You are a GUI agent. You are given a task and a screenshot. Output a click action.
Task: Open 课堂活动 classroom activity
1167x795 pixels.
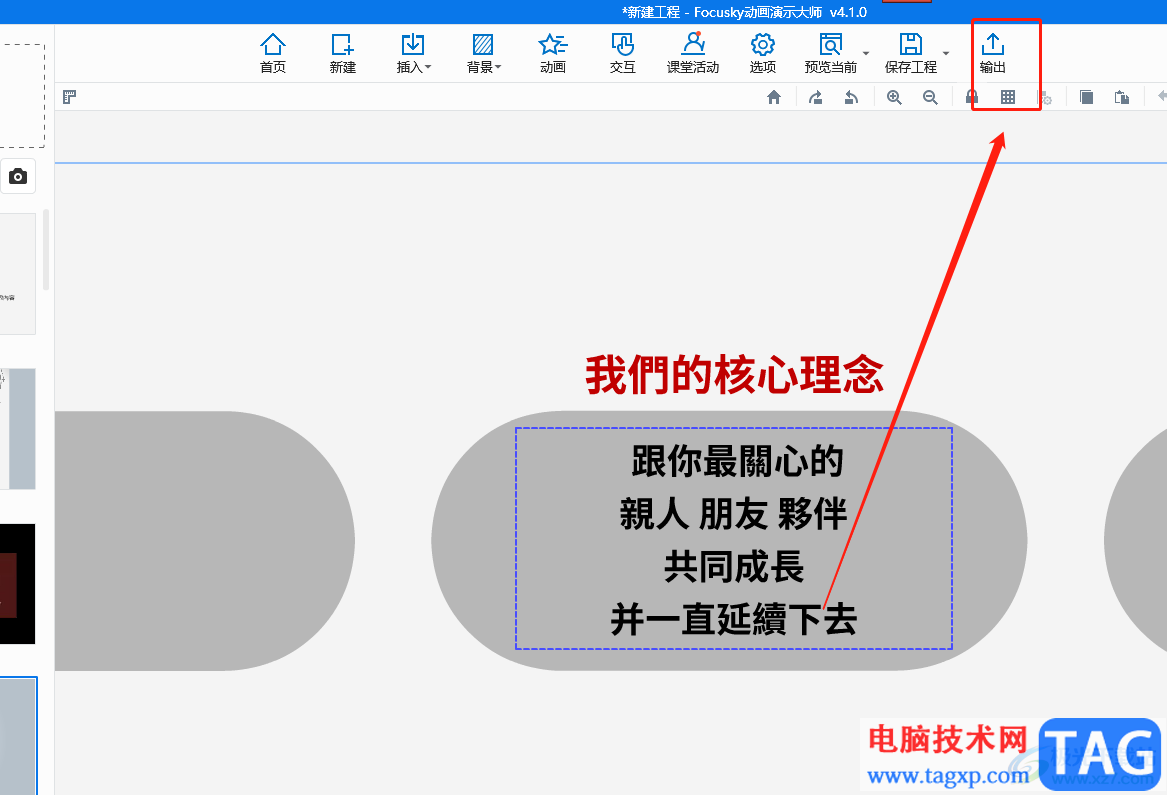[x=693, y=53]
